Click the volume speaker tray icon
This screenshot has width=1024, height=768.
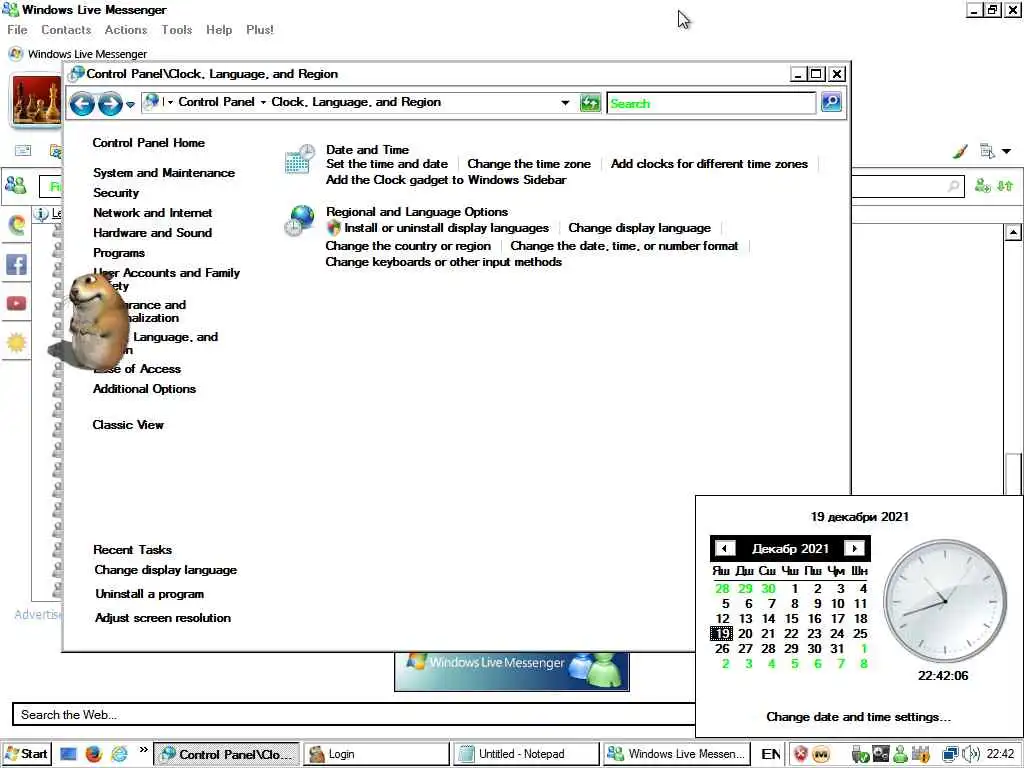(x=971, y=754)
